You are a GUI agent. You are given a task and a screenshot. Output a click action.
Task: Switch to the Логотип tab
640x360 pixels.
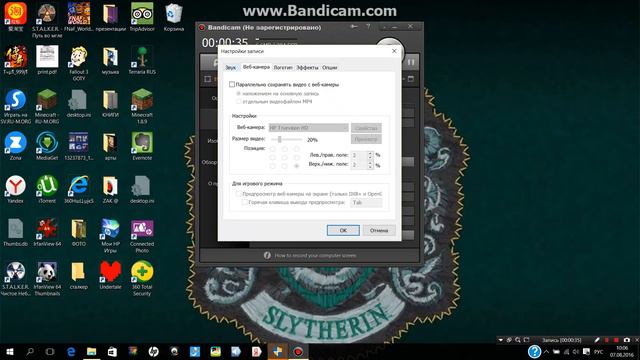(283, 67)
